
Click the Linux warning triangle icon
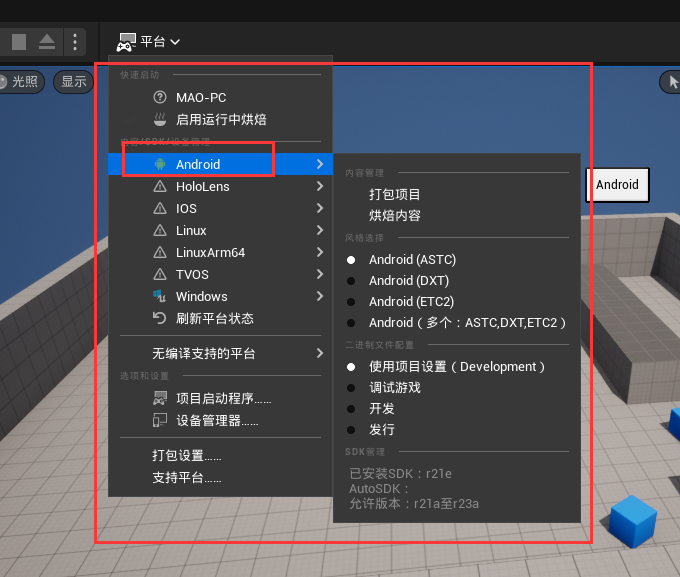tap(160, 230)
